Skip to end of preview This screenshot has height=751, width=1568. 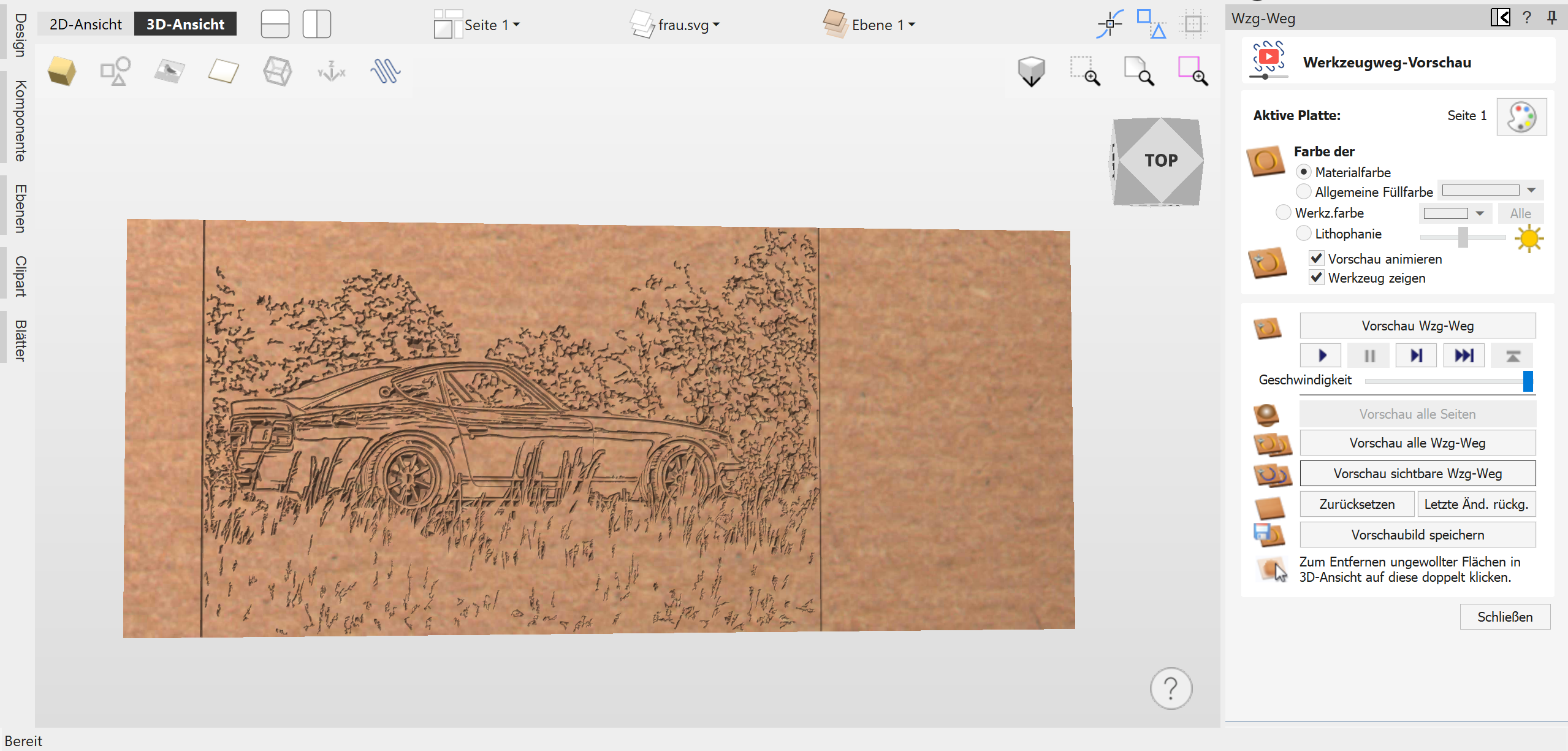click(x=1464, y=356)
